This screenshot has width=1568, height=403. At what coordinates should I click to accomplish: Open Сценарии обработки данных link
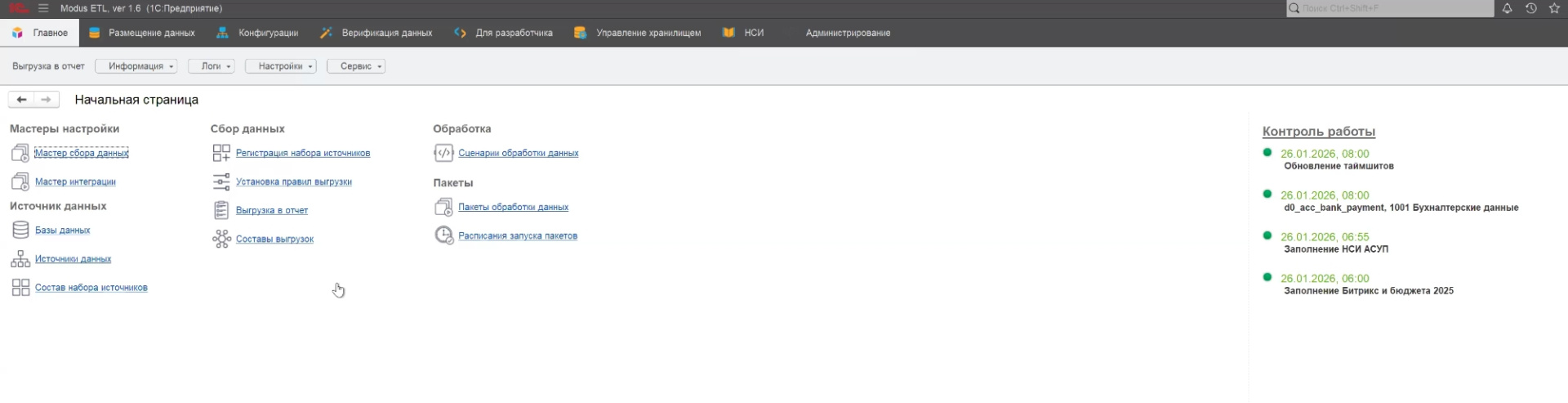point(519,153)
